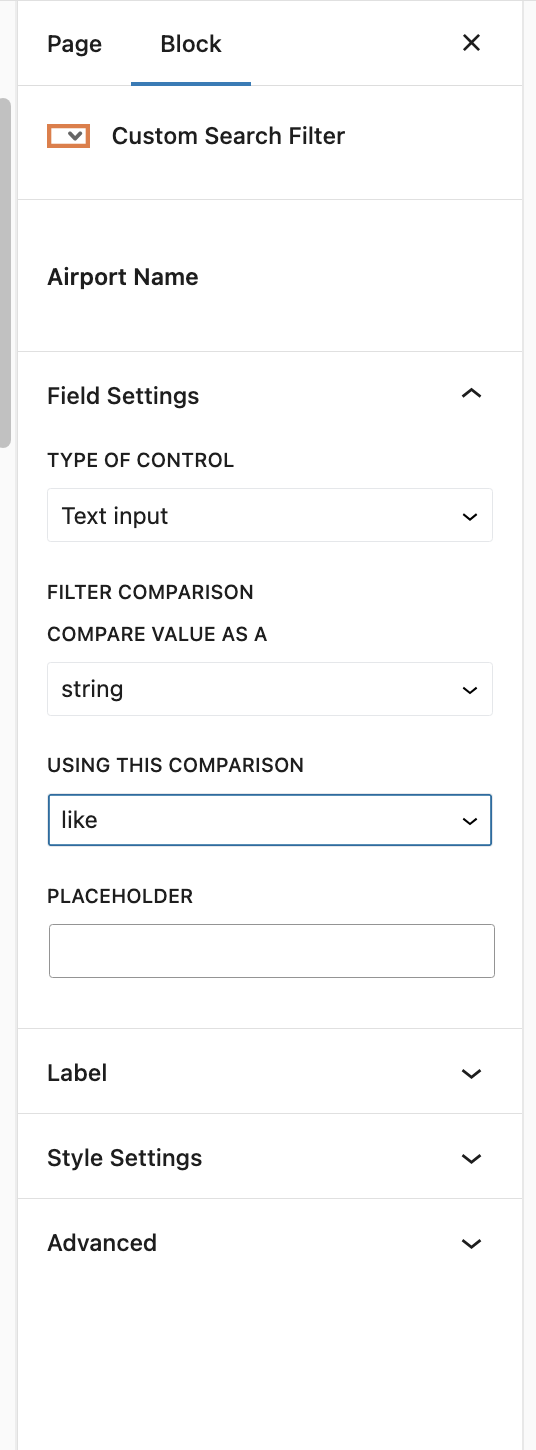This screenshot has height=1450, width=536.
Task: Expand the Advanced panel
Action: coord(270,1242)
